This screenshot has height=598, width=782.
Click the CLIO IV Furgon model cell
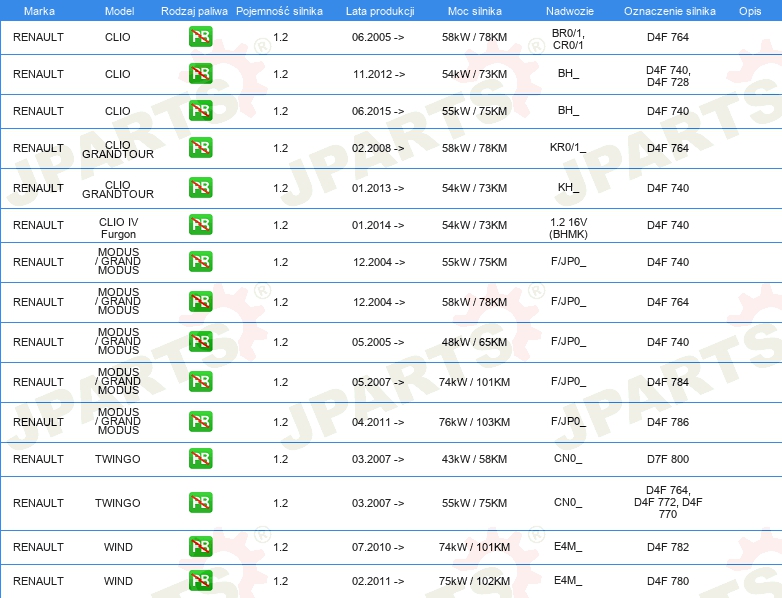[118, 228]
